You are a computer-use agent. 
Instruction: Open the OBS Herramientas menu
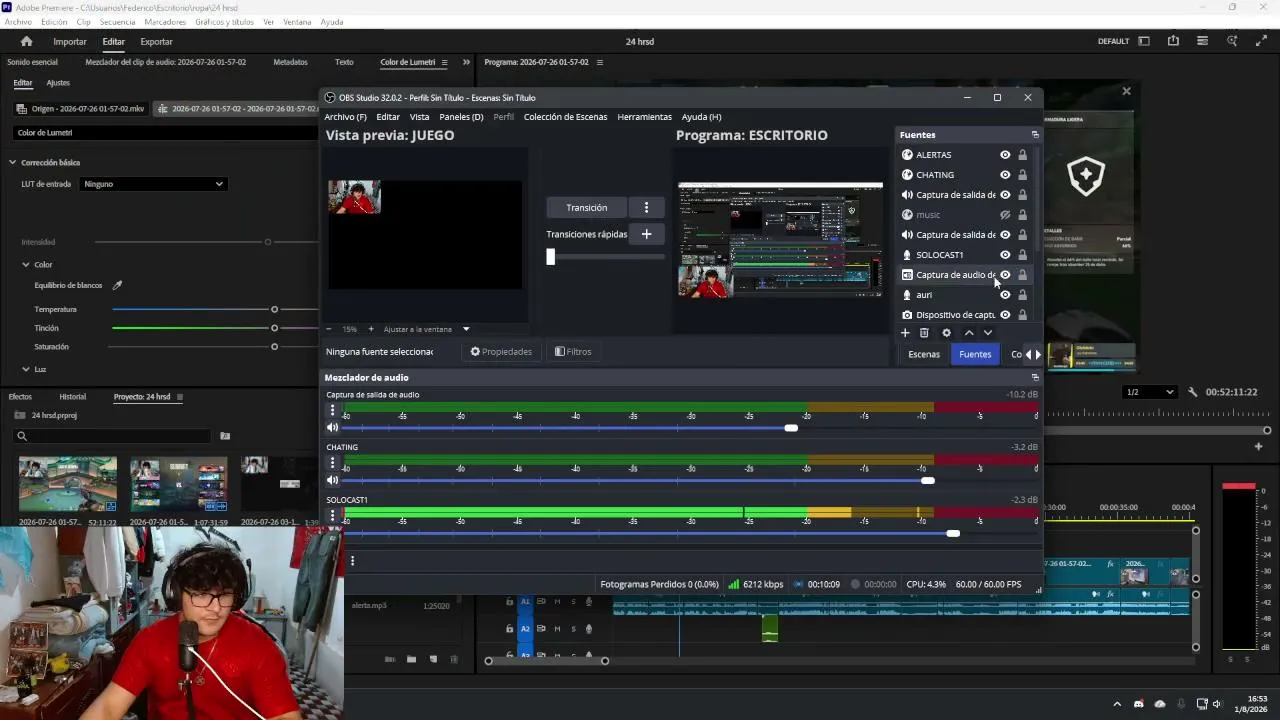[644, 117]
